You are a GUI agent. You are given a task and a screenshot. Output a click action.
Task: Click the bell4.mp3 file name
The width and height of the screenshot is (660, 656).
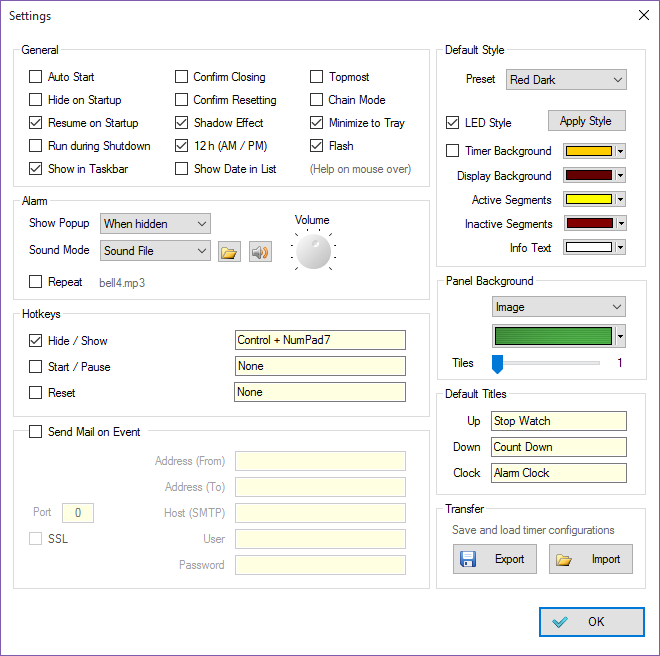point(122,283)
